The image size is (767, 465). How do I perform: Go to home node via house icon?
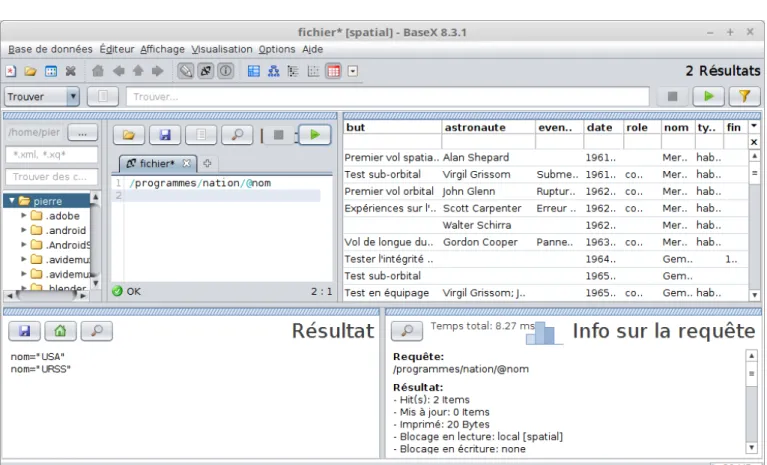(x=98, y=71)
